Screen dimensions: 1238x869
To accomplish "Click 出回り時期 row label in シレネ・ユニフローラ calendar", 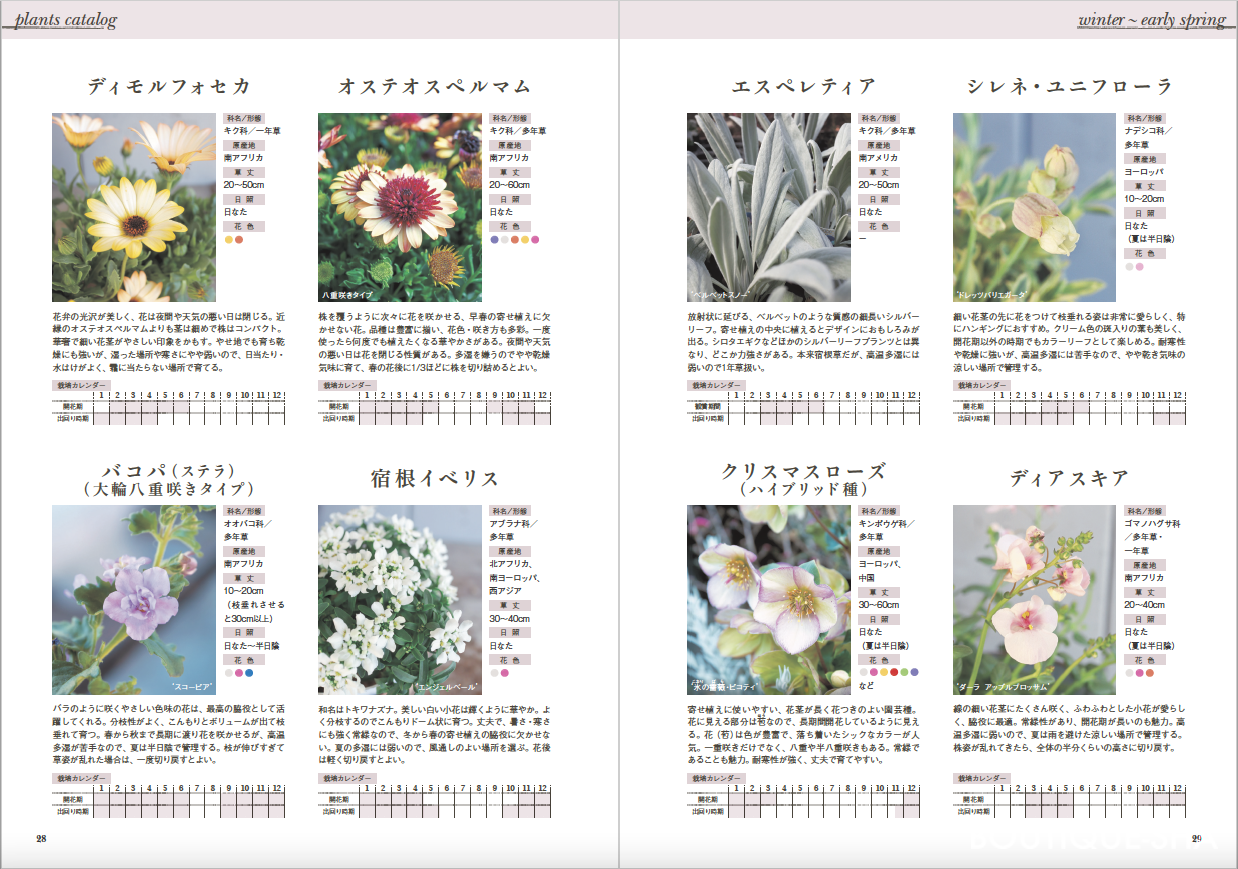I will (975, 419).
